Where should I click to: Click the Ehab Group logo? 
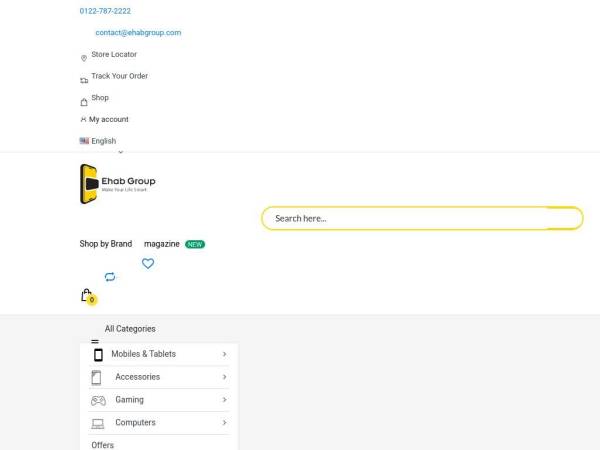118,184
